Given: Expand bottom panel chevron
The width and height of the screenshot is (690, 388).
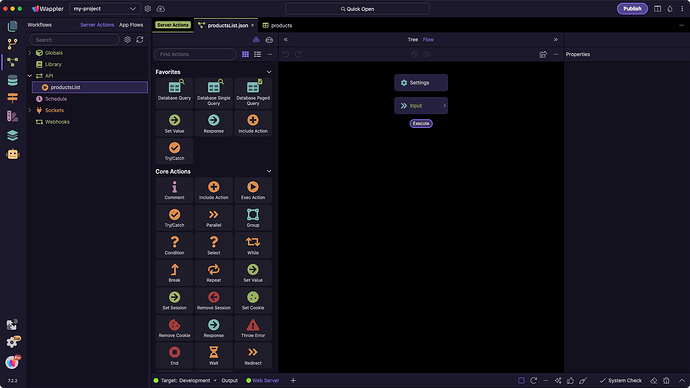Looking at the screenshot, I should [x=682, y=381].
